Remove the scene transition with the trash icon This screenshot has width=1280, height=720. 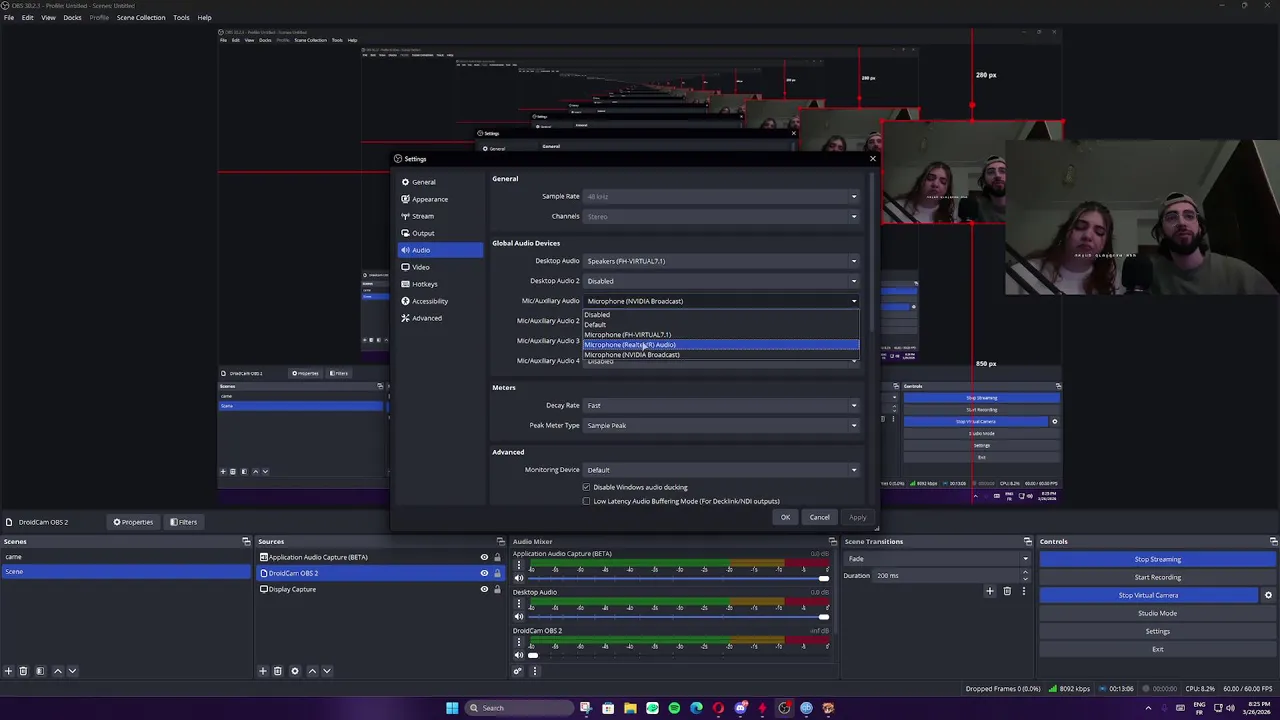[1007, 591]
